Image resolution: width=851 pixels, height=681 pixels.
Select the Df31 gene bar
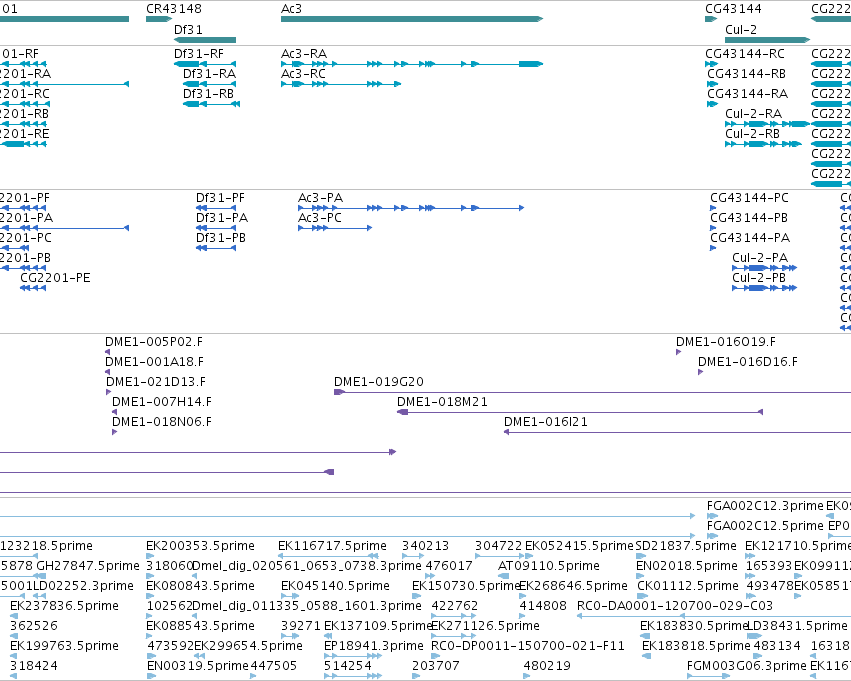tap(205, 40)
